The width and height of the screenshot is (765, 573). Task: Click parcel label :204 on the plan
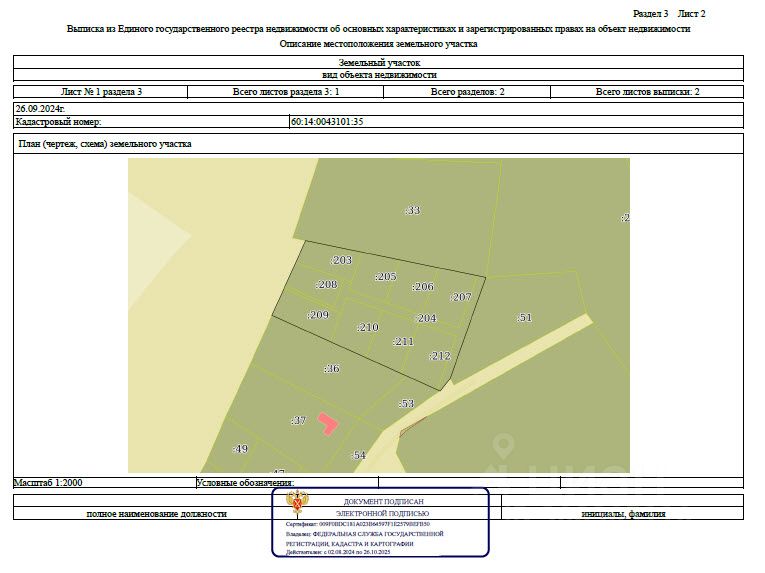pyautogui.click(x=426, y=318)
